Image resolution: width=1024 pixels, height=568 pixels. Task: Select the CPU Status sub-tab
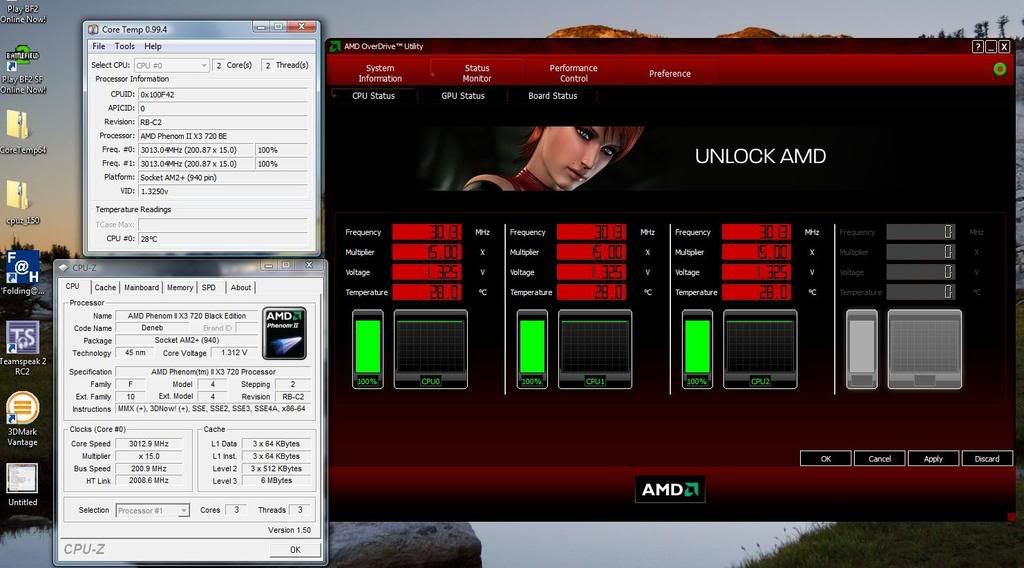374,95
